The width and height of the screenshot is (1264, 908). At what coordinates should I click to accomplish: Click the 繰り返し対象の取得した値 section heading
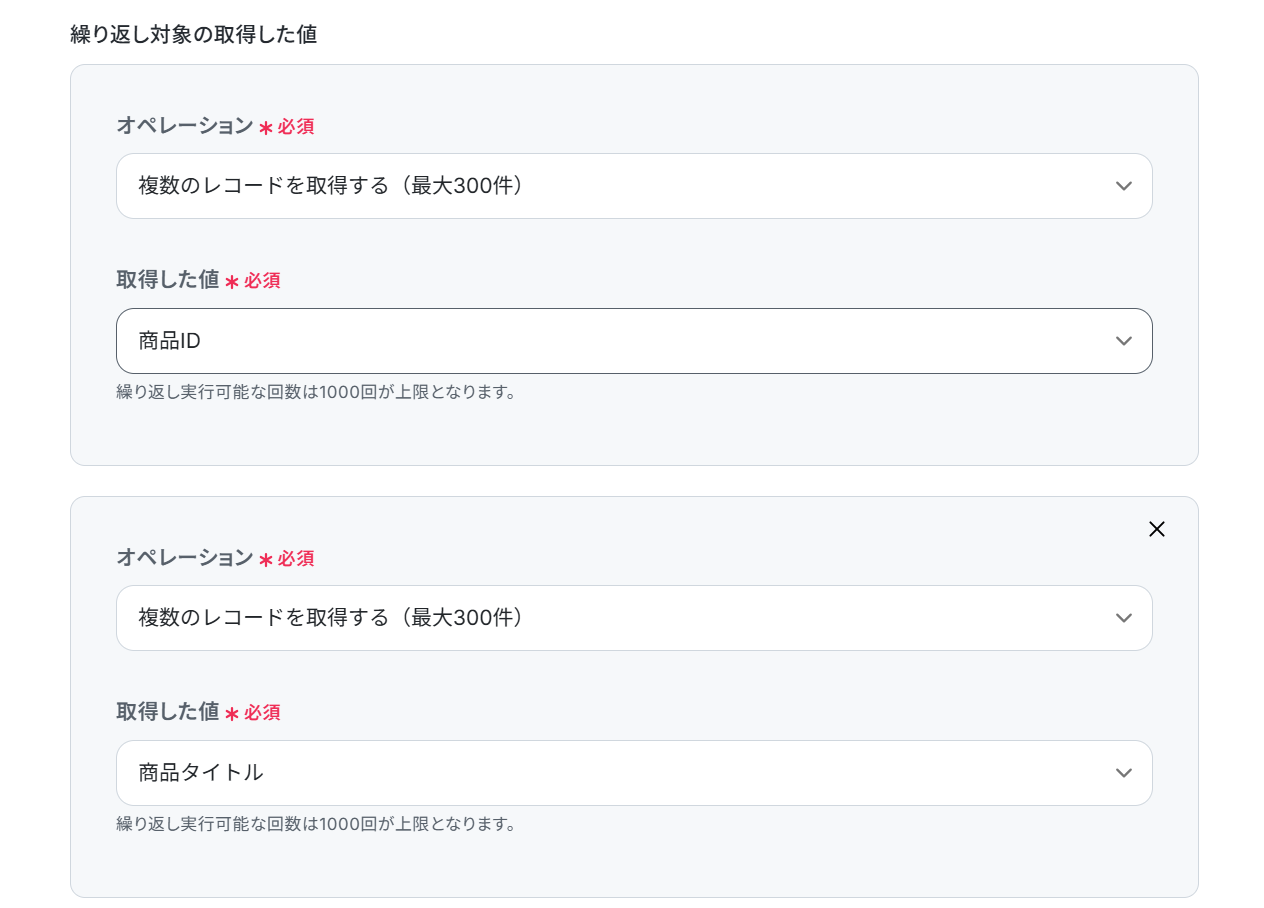(x=193, y=35)
